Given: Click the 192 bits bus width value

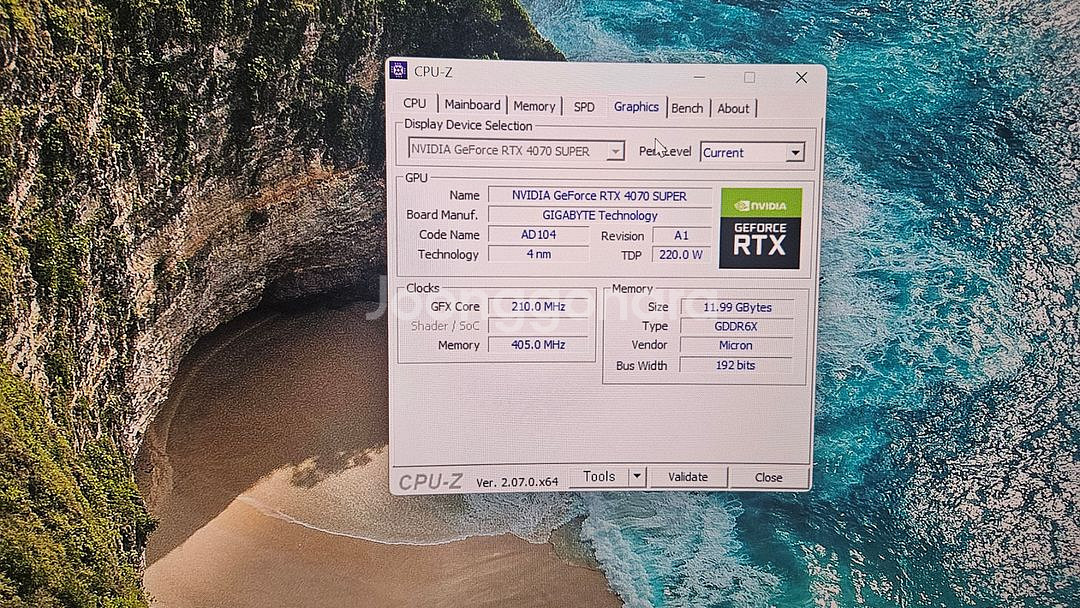Looking at the screenshot, I should pyautogui.click(x=736, y=365).
